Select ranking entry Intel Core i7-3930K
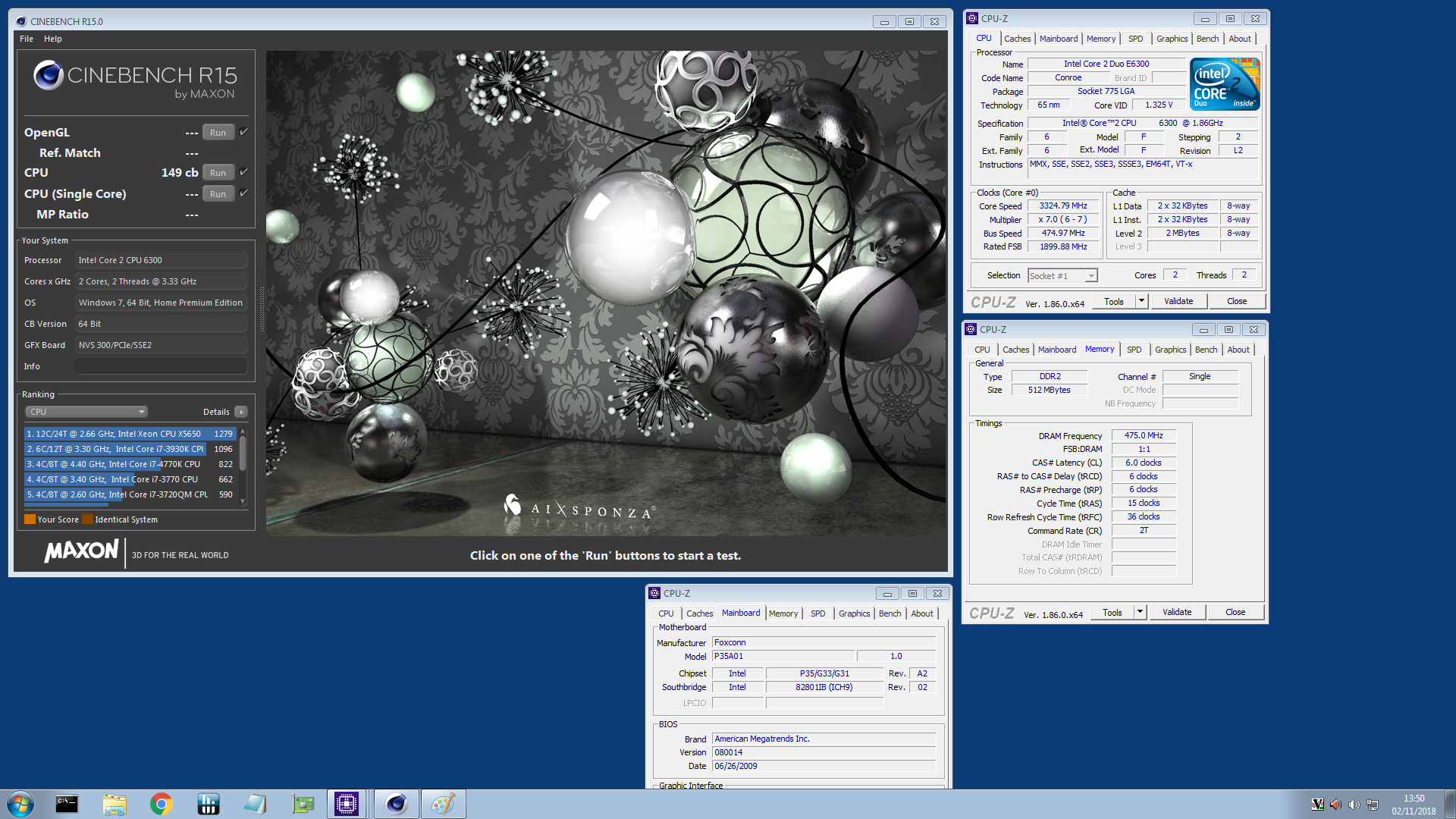1456x819 pixels. (x=130, y=449)
